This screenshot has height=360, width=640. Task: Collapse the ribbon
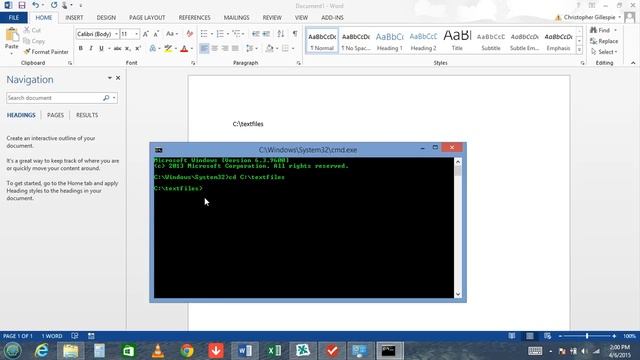pos(633,63)
